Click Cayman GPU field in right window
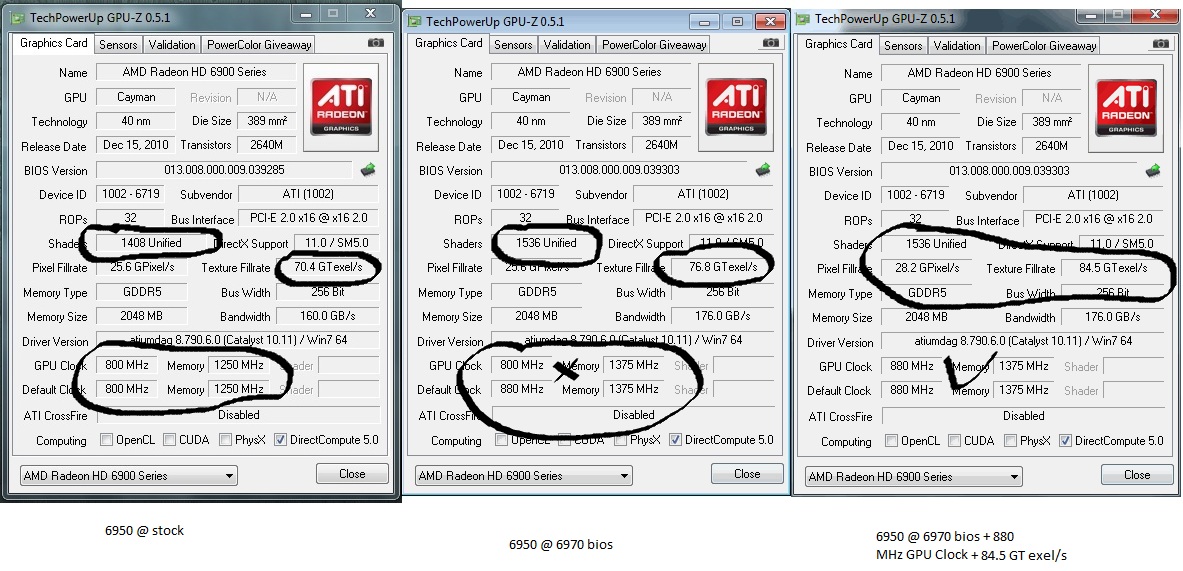 (921, 98)
